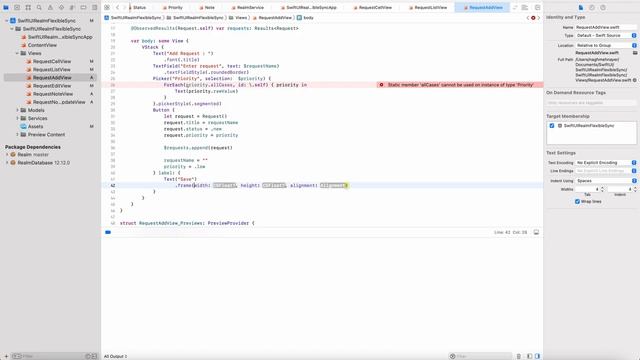
Task: Switch to the RealmService tab
Action: click(248, 7)
